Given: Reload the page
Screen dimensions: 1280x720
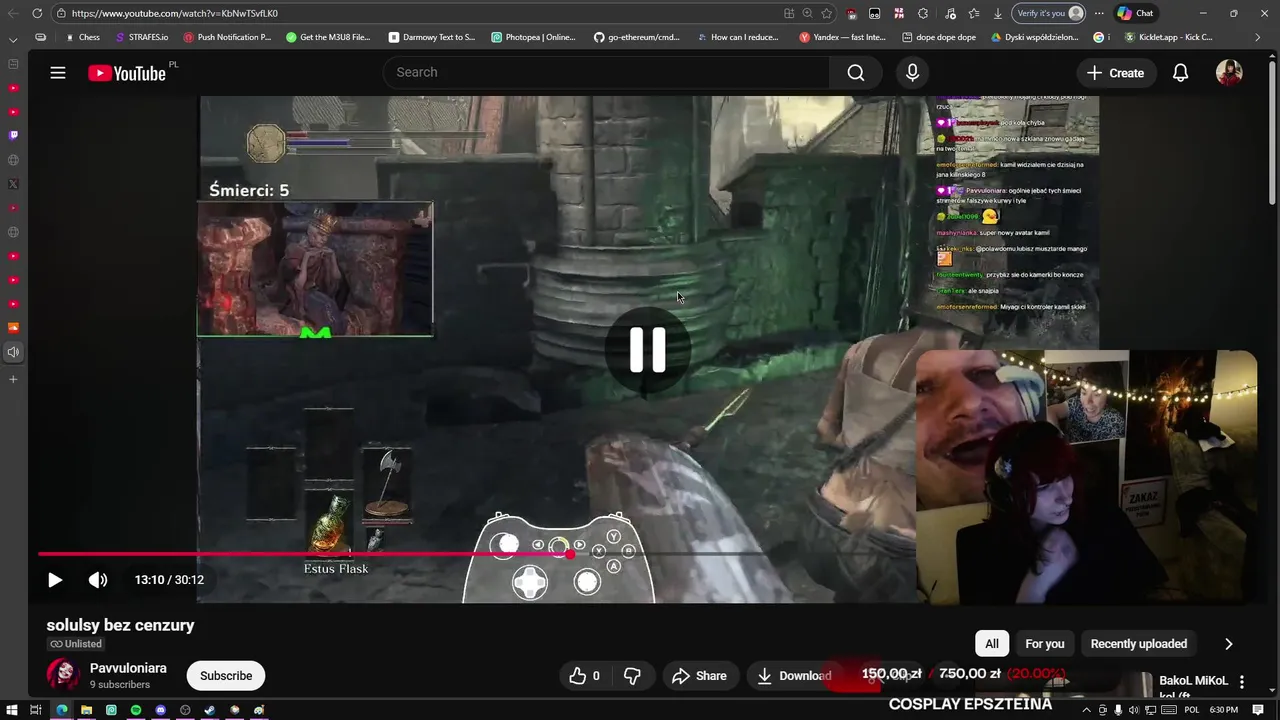Looking at the screenshot, I should tap(37, 13).
